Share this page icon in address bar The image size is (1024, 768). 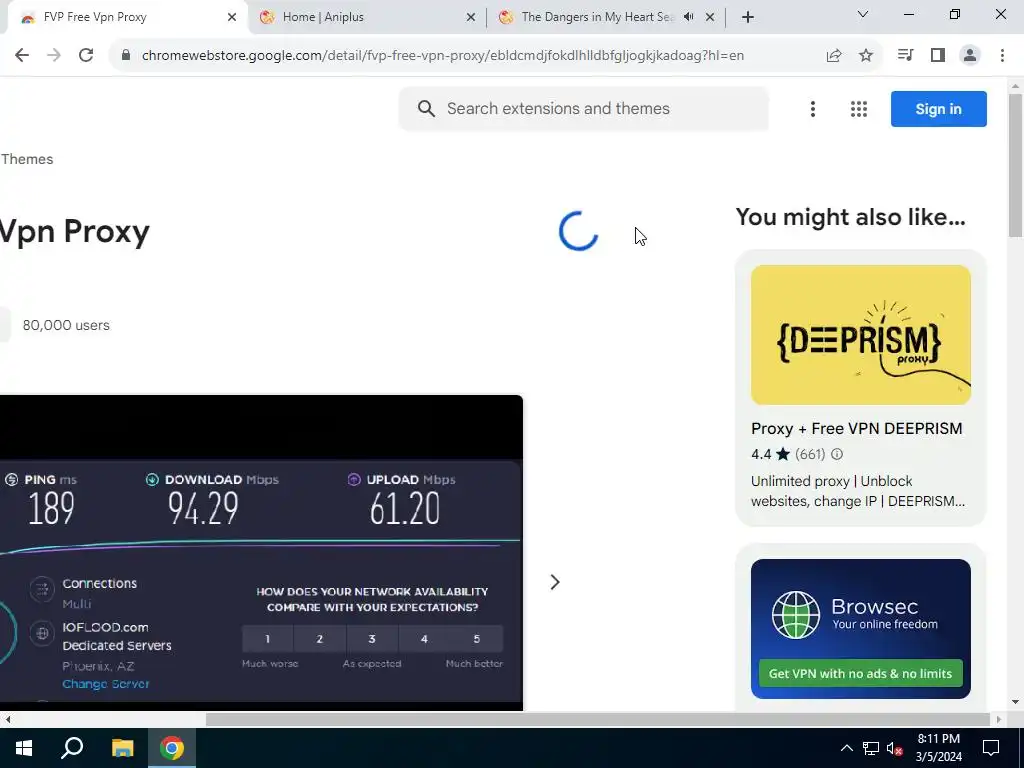(x=834, y=56)
